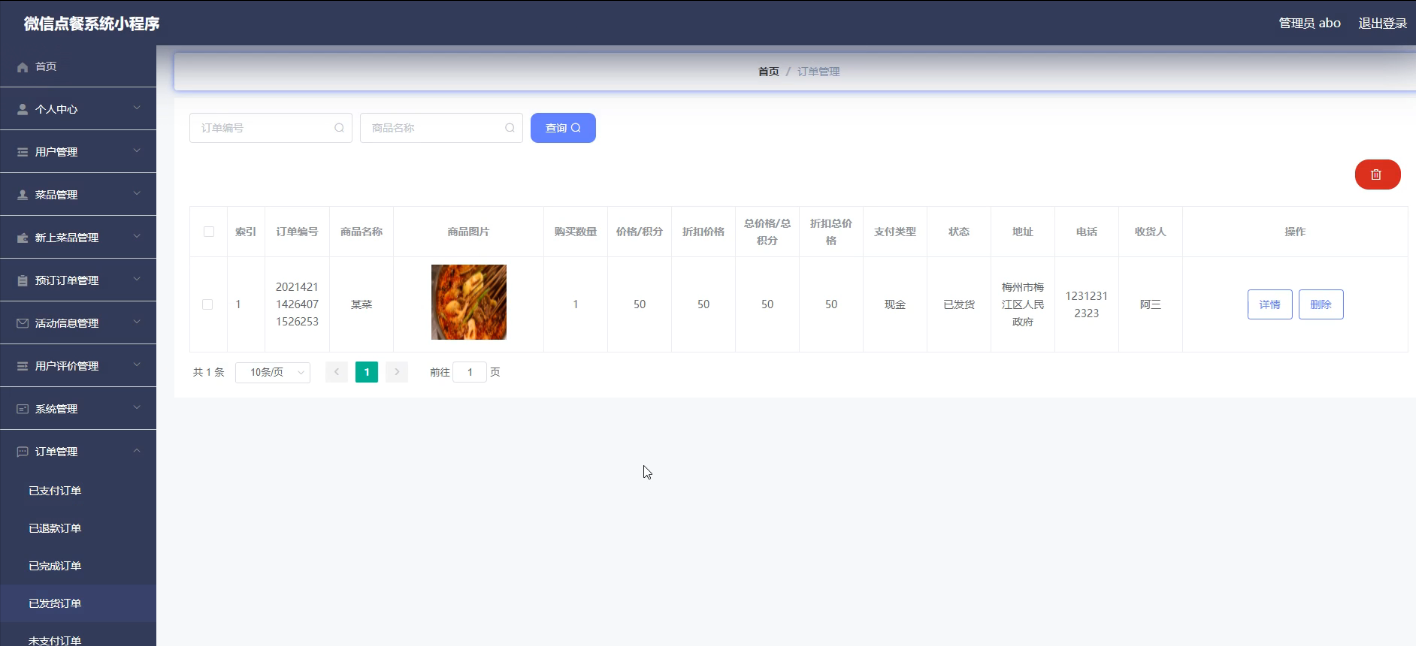Click the thumbs-up icon for 新上菜品管理

click(23, 238)
